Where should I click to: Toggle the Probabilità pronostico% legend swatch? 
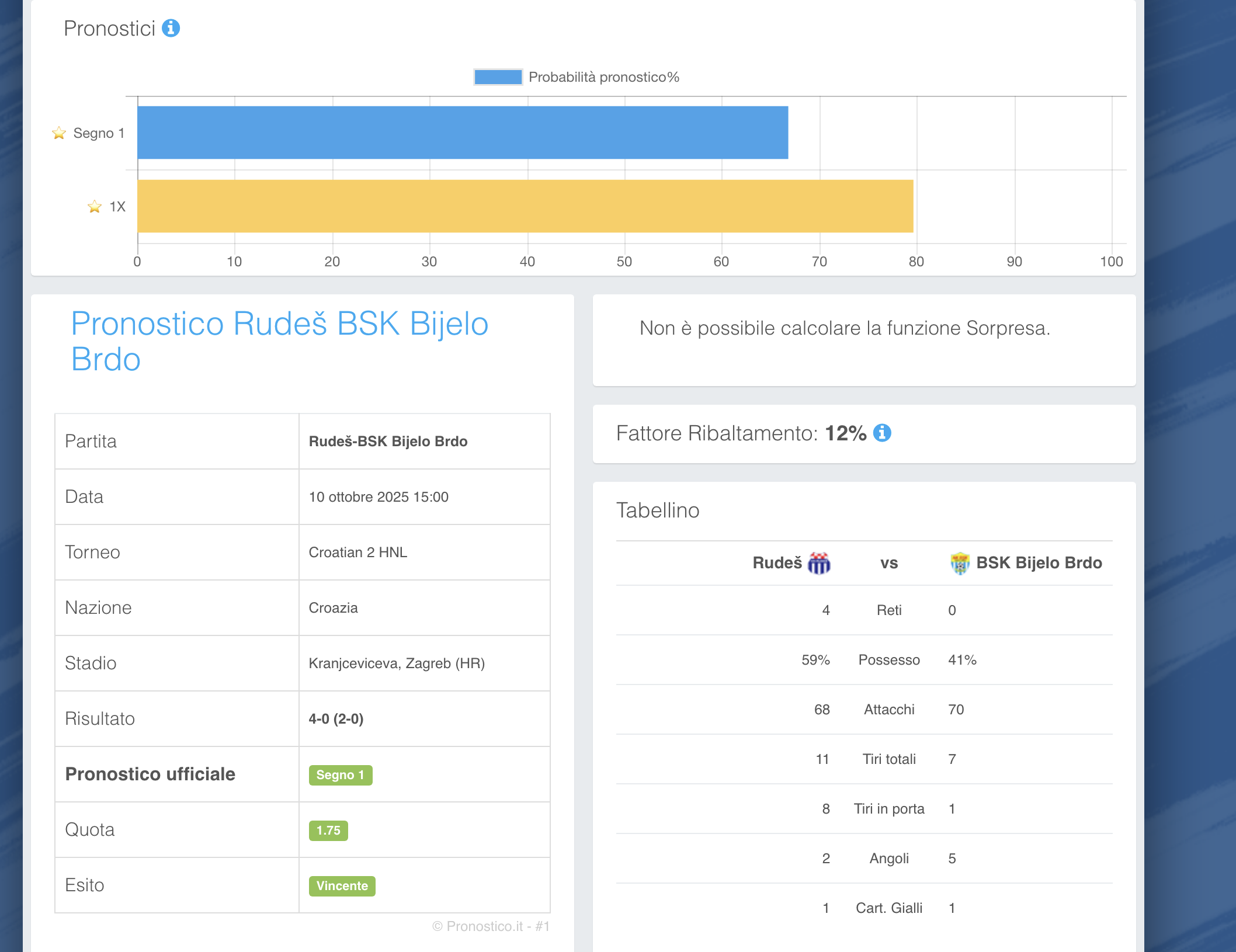pyautogui.click(x=498, y=77)
